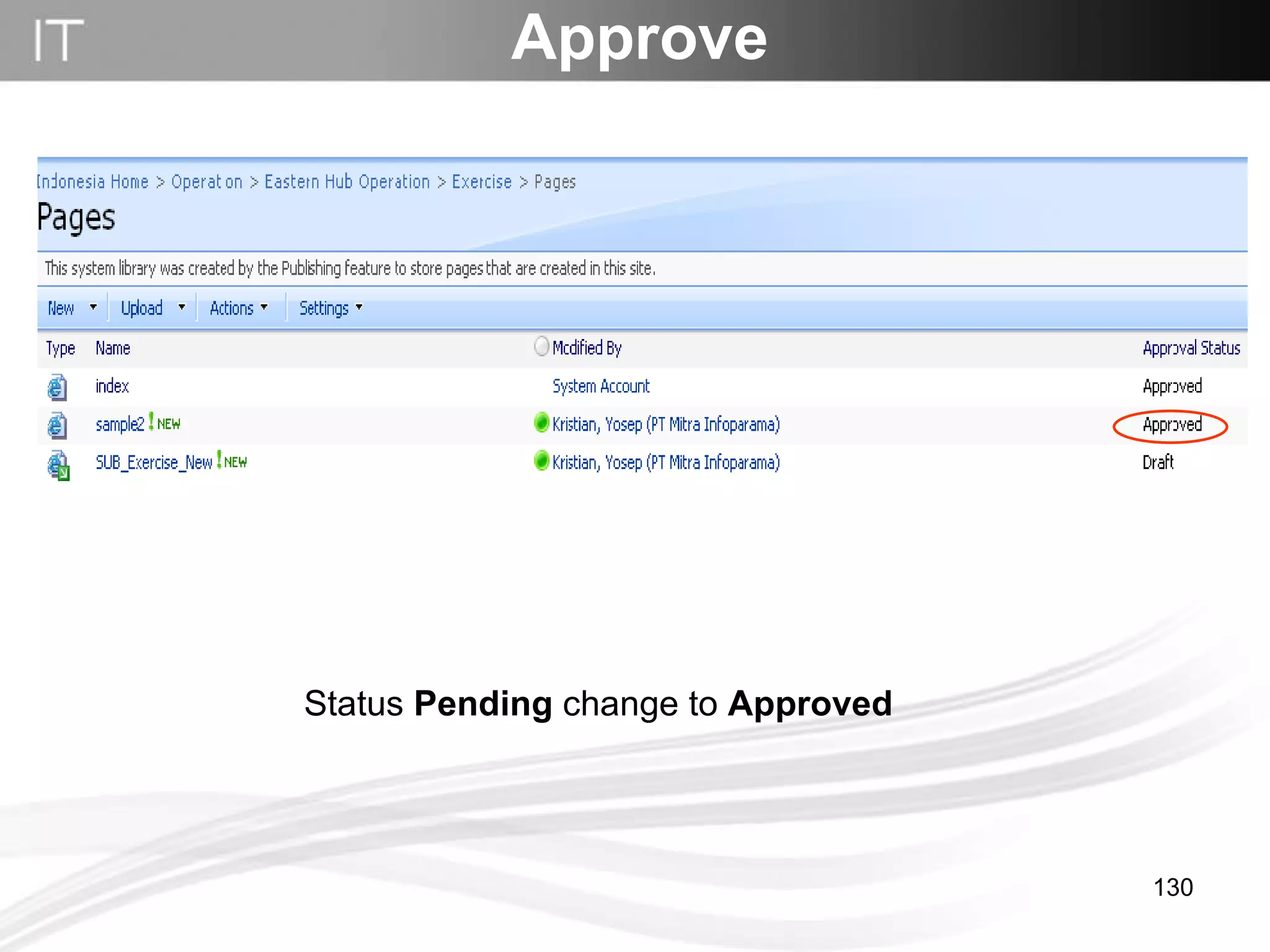Click the SUB_Exercise_New page file icon
The width and height of the screenshot is (1270, 952).
point(58,465)
